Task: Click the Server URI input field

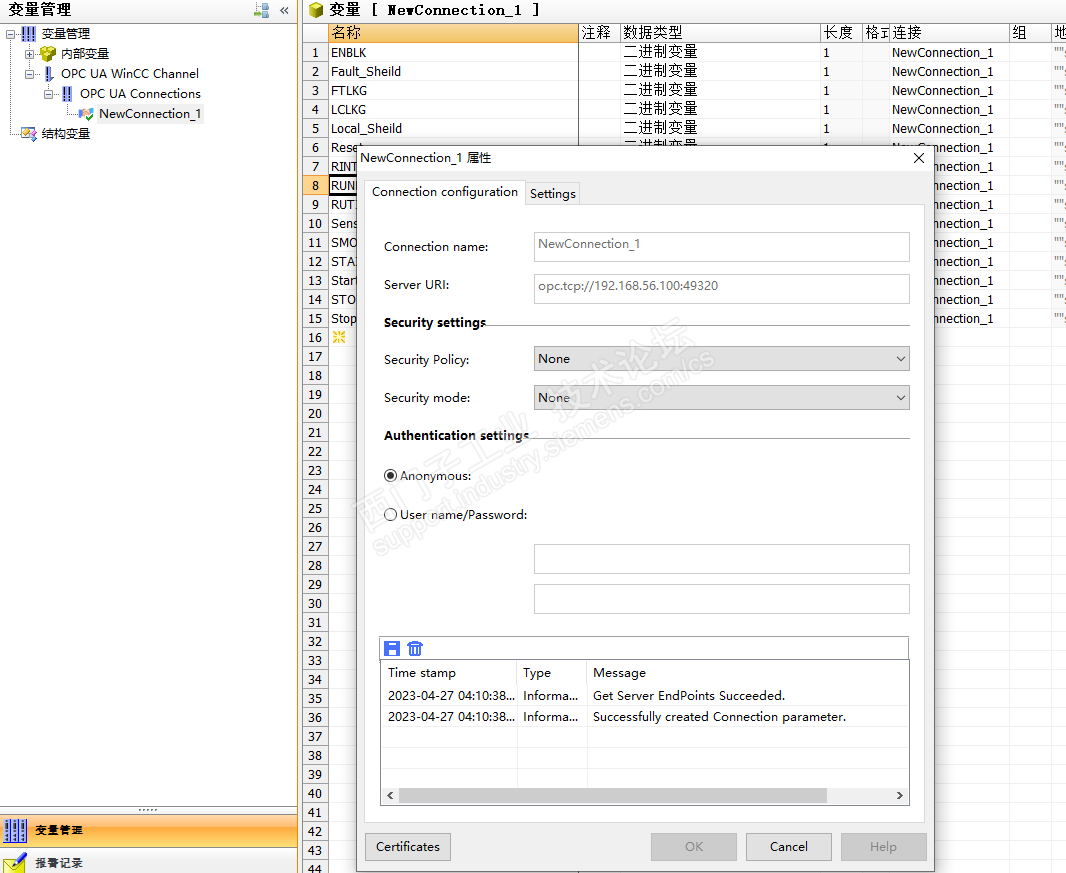Action: (x=721, y=289)
